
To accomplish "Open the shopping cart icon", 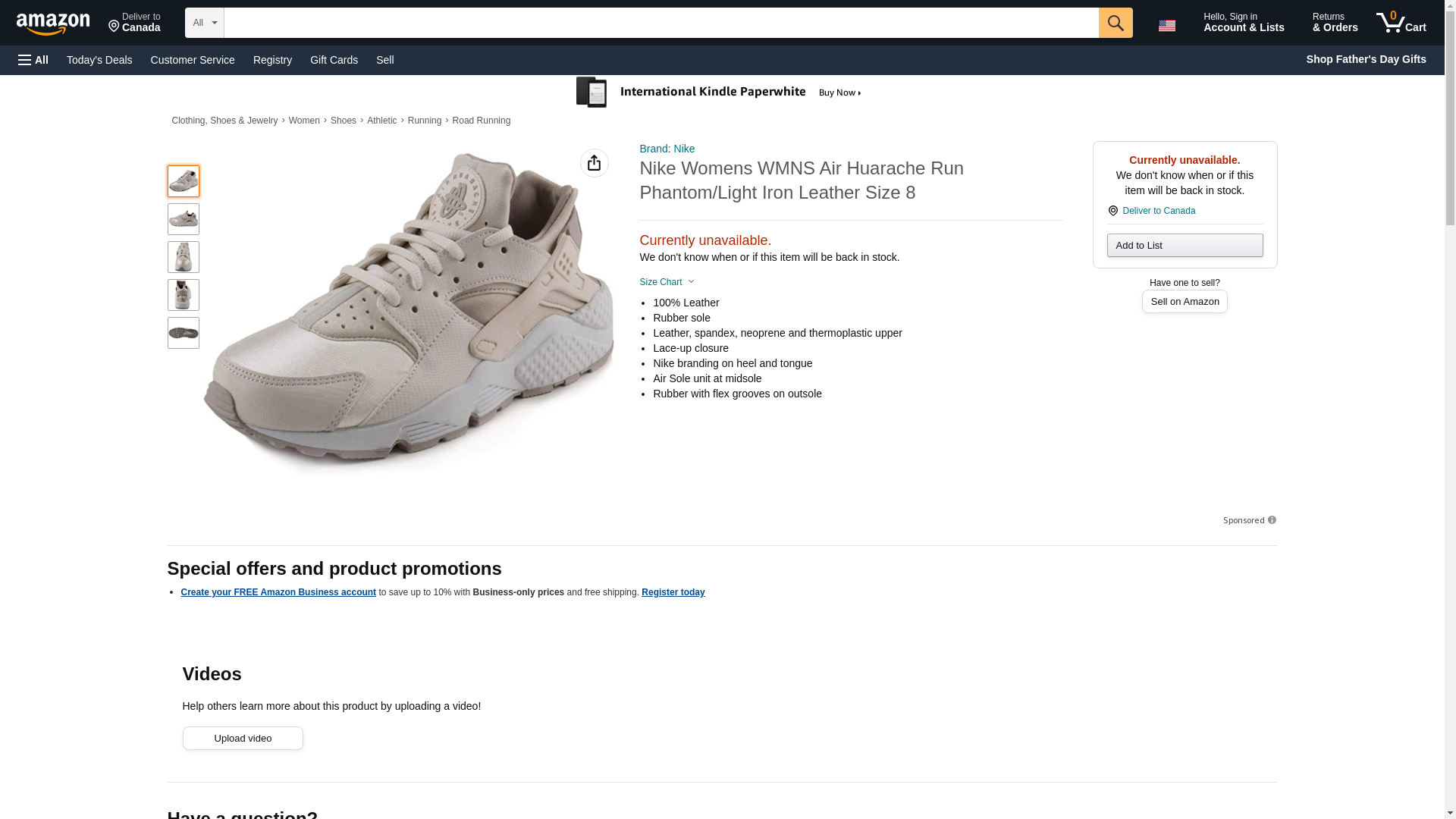I will [1401, 23].
